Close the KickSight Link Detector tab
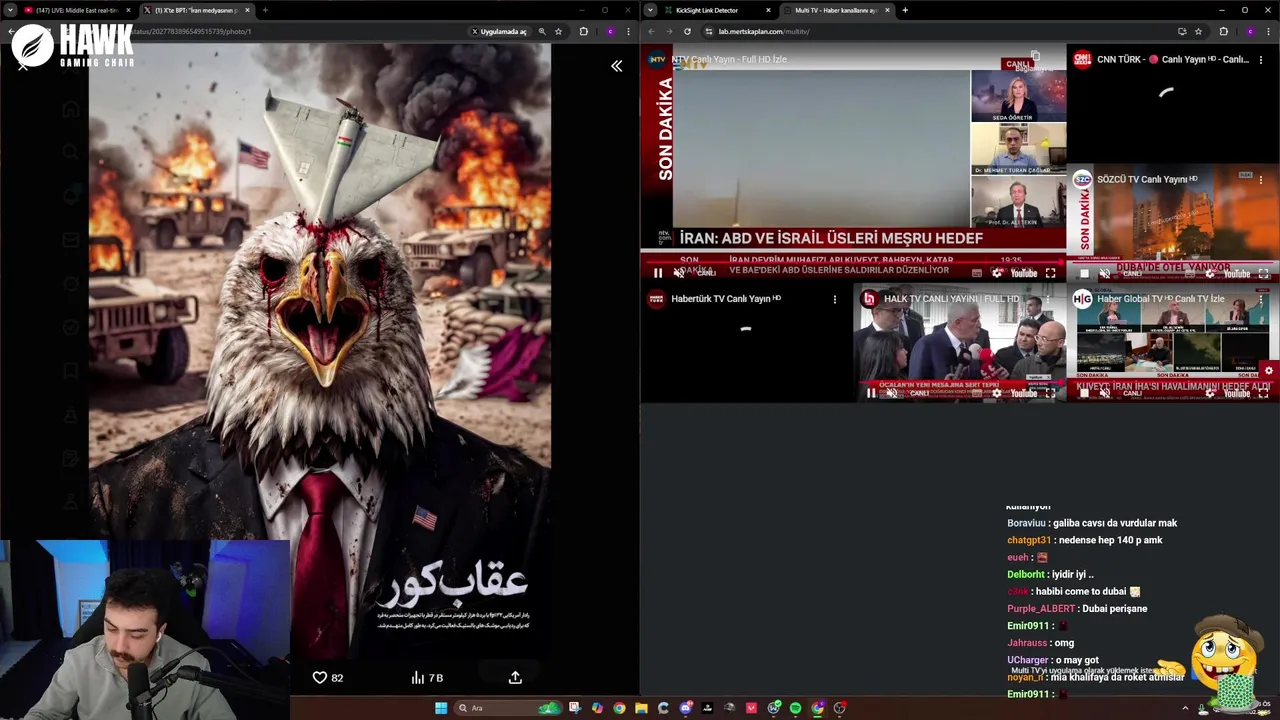 pyautogui.click(x=768, y=10)
